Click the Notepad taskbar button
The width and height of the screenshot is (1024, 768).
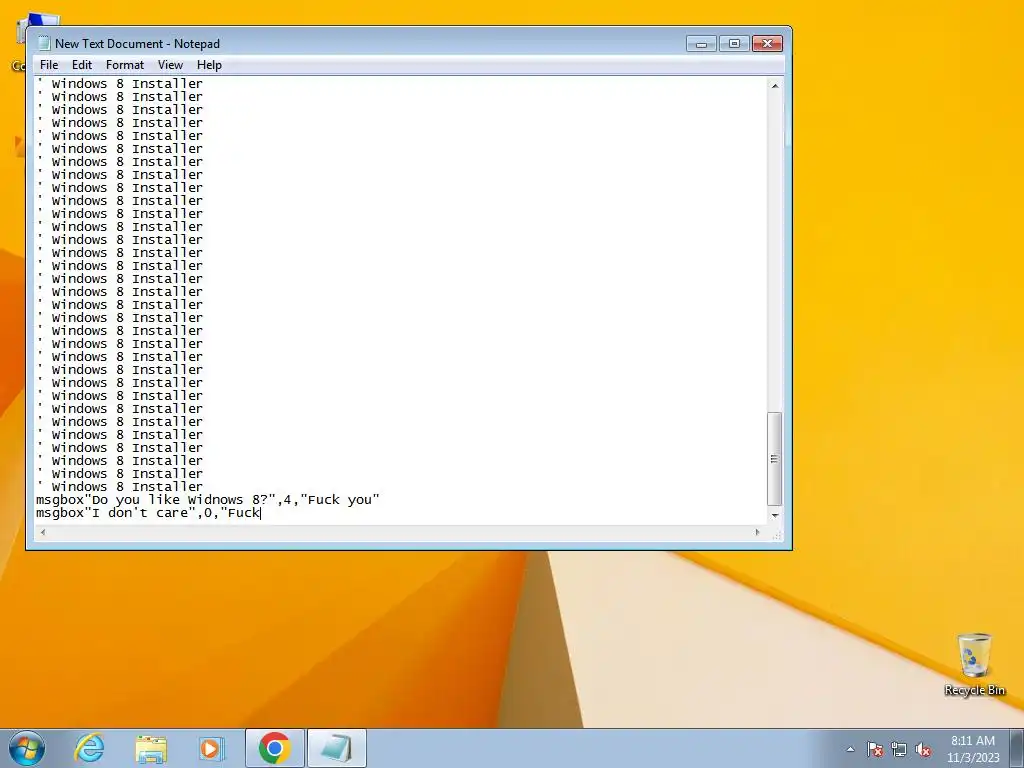[x=337, y=748]
